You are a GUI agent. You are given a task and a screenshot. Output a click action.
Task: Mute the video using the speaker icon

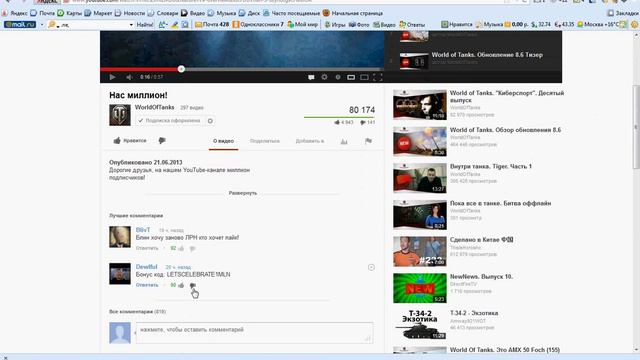pos(129,77)
